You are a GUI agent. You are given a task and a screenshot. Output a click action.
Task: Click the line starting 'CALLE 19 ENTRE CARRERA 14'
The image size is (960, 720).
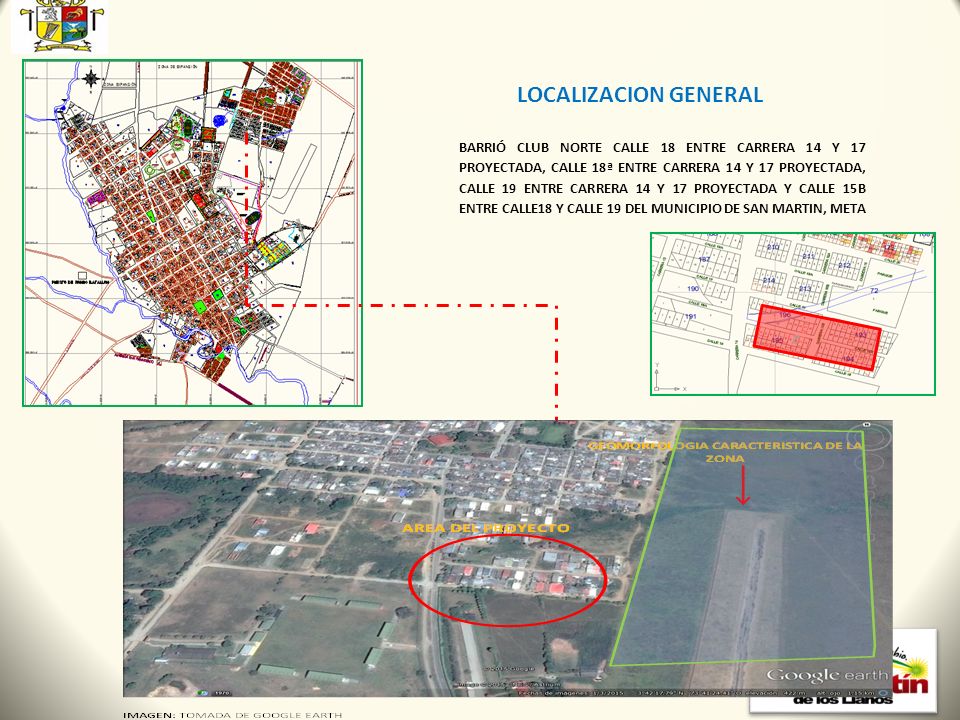[x=662, y=188]
